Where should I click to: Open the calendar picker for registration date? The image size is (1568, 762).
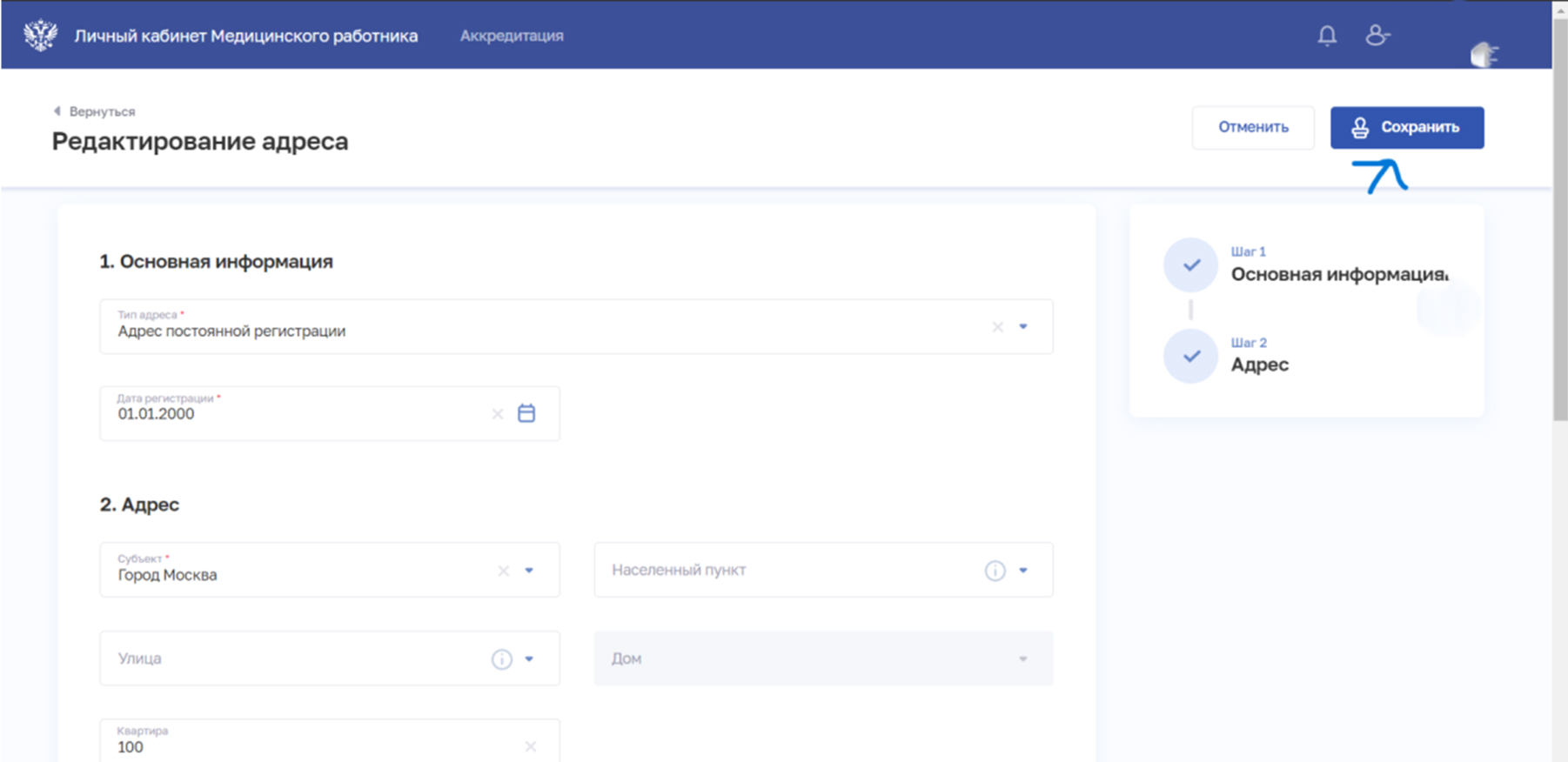(526, 413)
